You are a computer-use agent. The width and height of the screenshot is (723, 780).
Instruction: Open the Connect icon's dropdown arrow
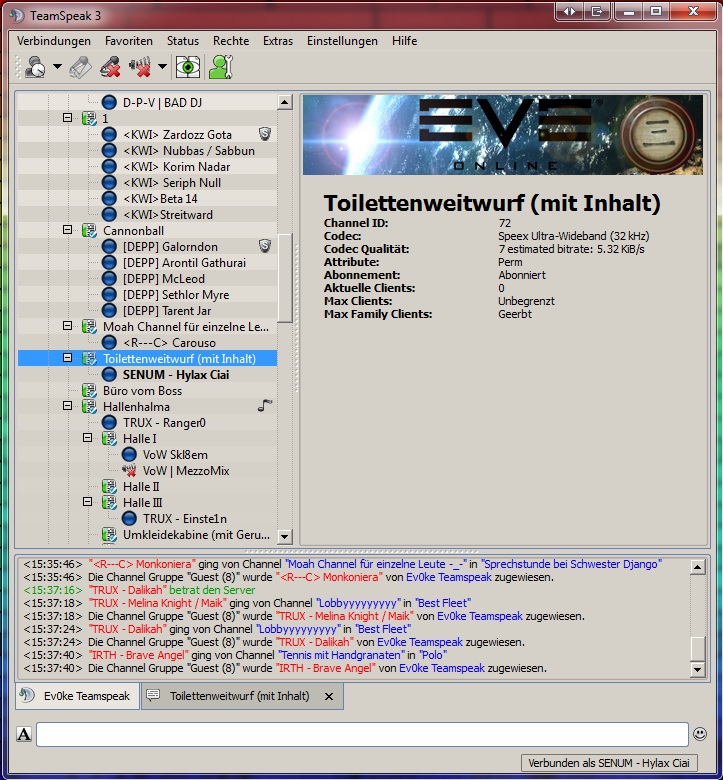click(x=57, y=66)
